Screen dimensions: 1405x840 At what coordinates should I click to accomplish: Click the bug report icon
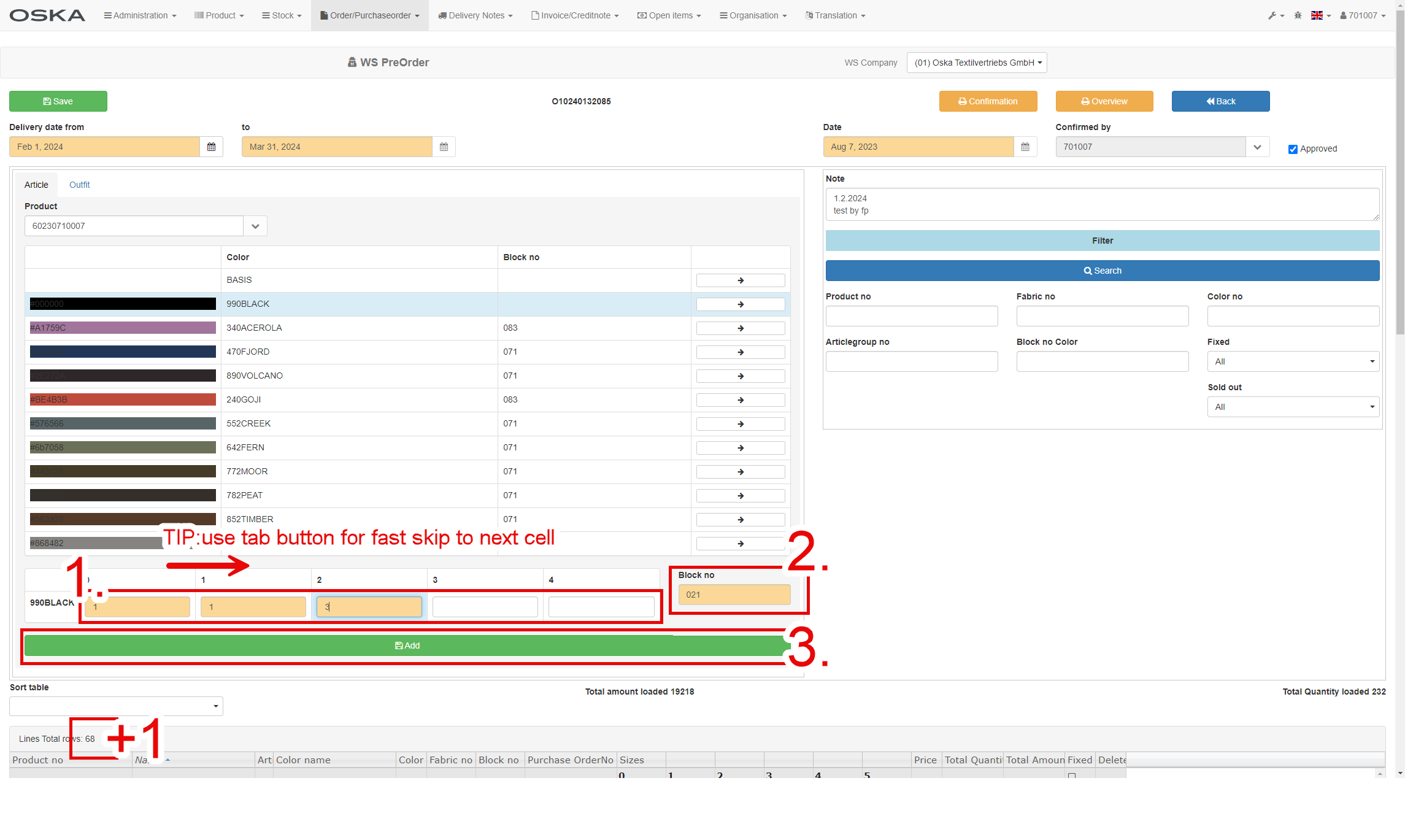[1298, 15]
